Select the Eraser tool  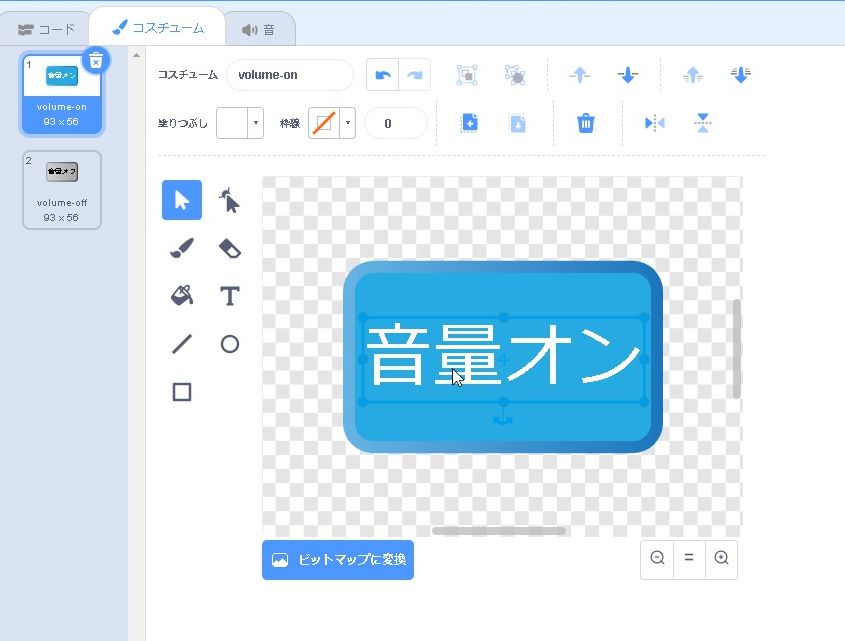pyautogui.click(x=229, y=248)
